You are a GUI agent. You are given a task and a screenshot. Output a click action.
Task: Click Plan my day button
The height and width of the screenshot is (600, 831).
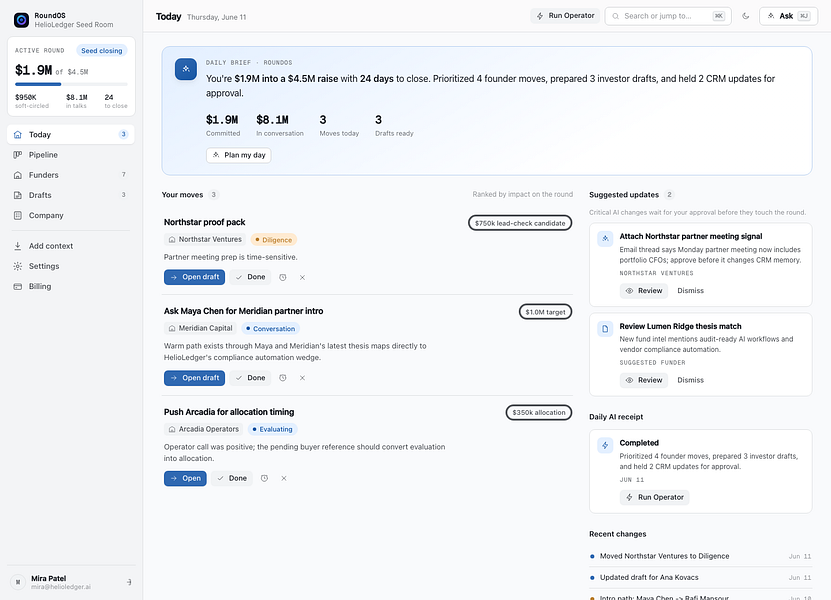pyautogui.click(x=238, y=155)
